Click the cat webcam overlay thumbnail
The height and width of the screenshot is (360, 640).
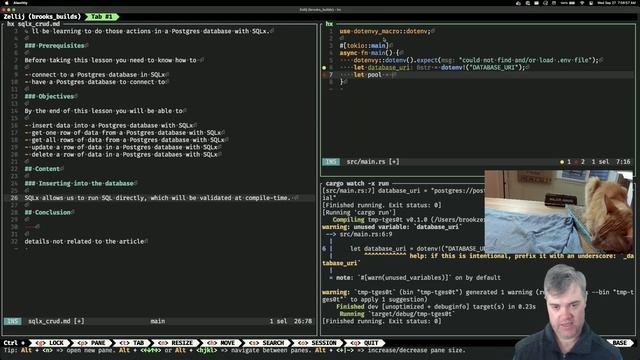pyautogui.click(x=558, y=212)
